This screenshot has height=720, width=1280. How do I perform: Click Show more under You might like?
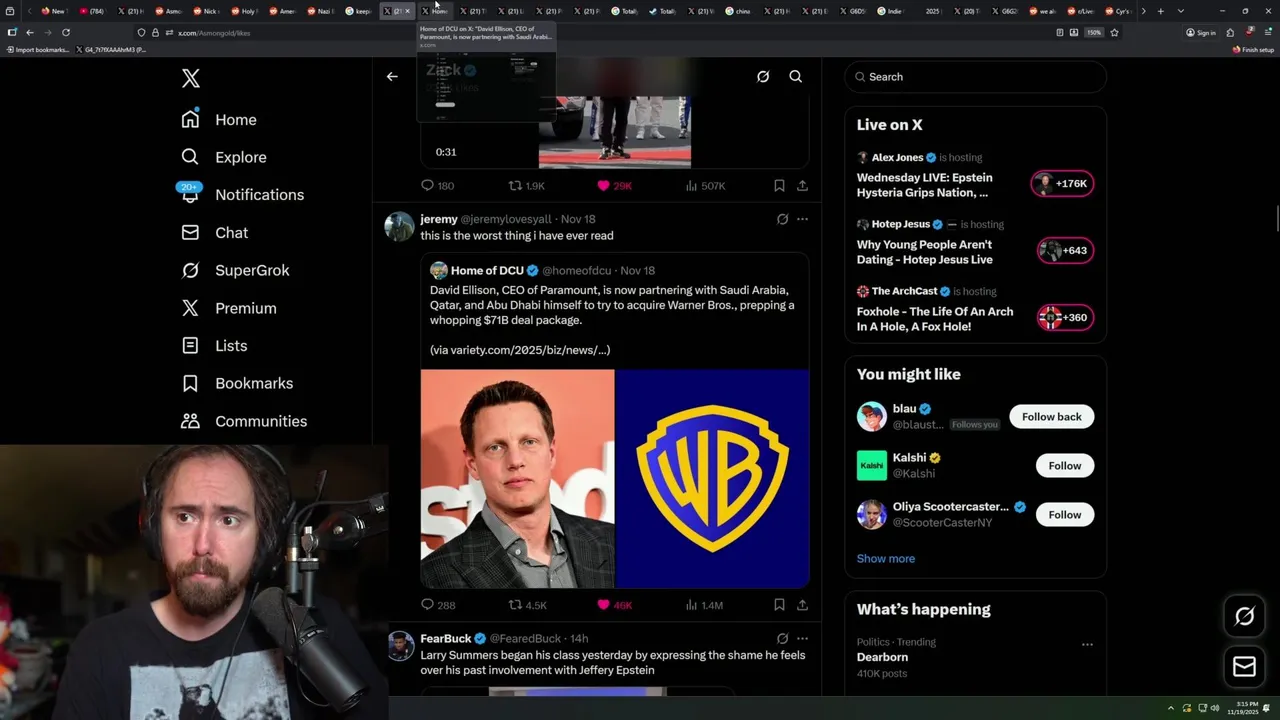click(886, 559)
